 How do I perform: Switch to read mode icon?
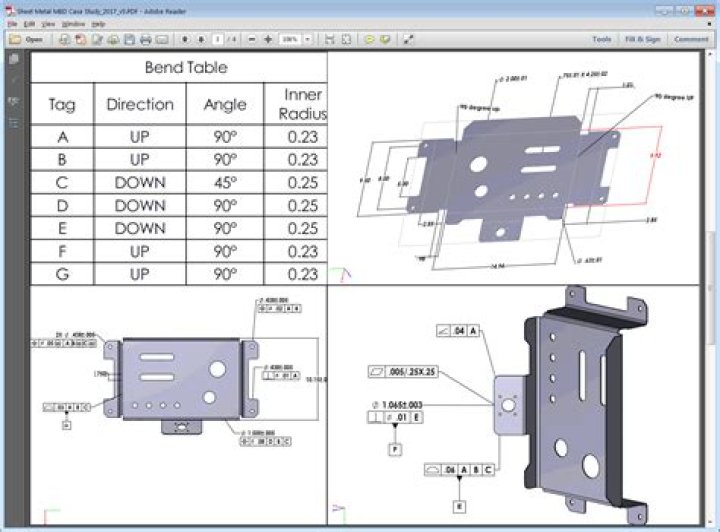(x=408, y=39)
